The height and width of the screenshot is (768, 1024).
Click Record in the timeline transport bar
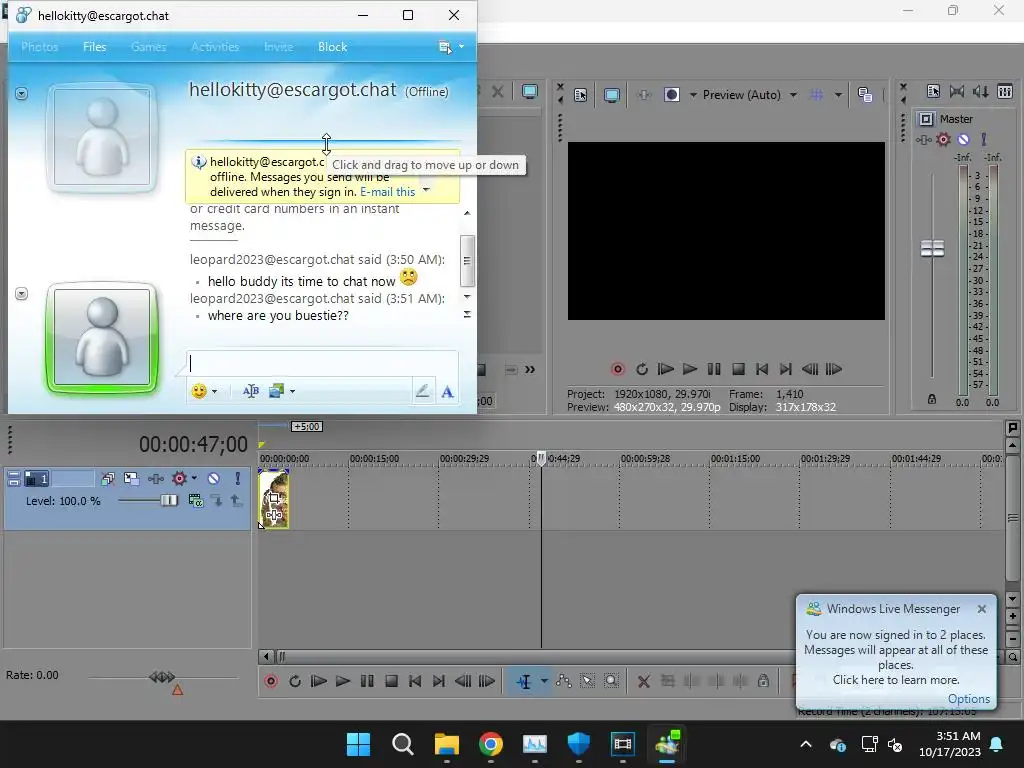[271, 681]
